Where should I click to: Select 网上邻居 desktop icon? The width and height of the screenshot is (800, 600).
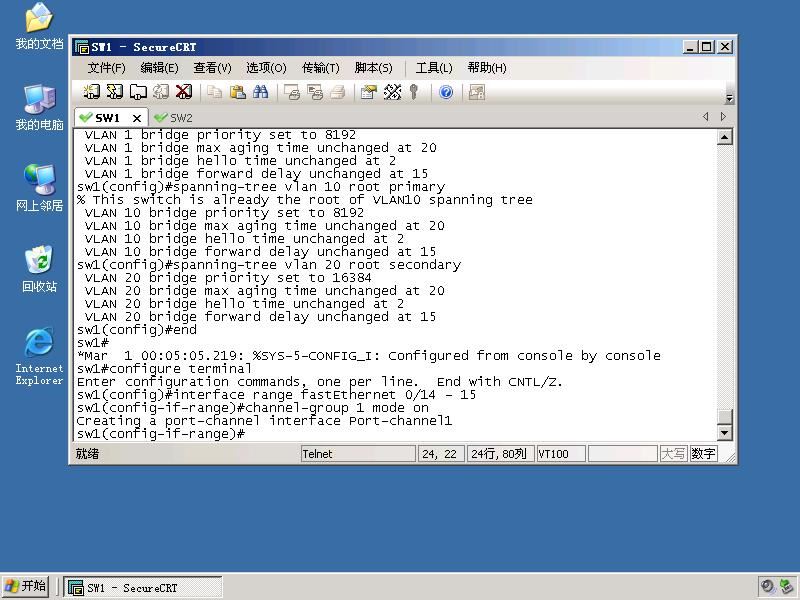point(39,188)
